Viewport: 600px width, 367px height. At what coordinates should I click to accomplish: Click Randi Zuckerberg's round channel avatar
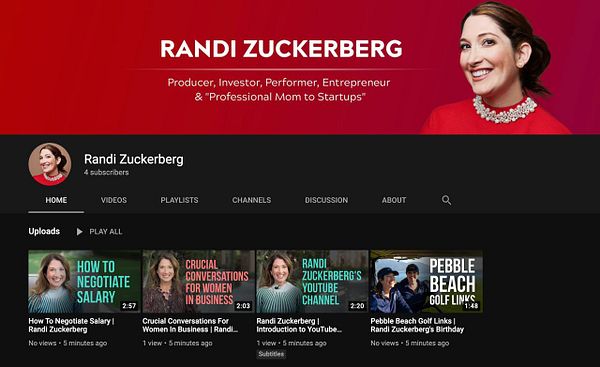click(50, 164)
